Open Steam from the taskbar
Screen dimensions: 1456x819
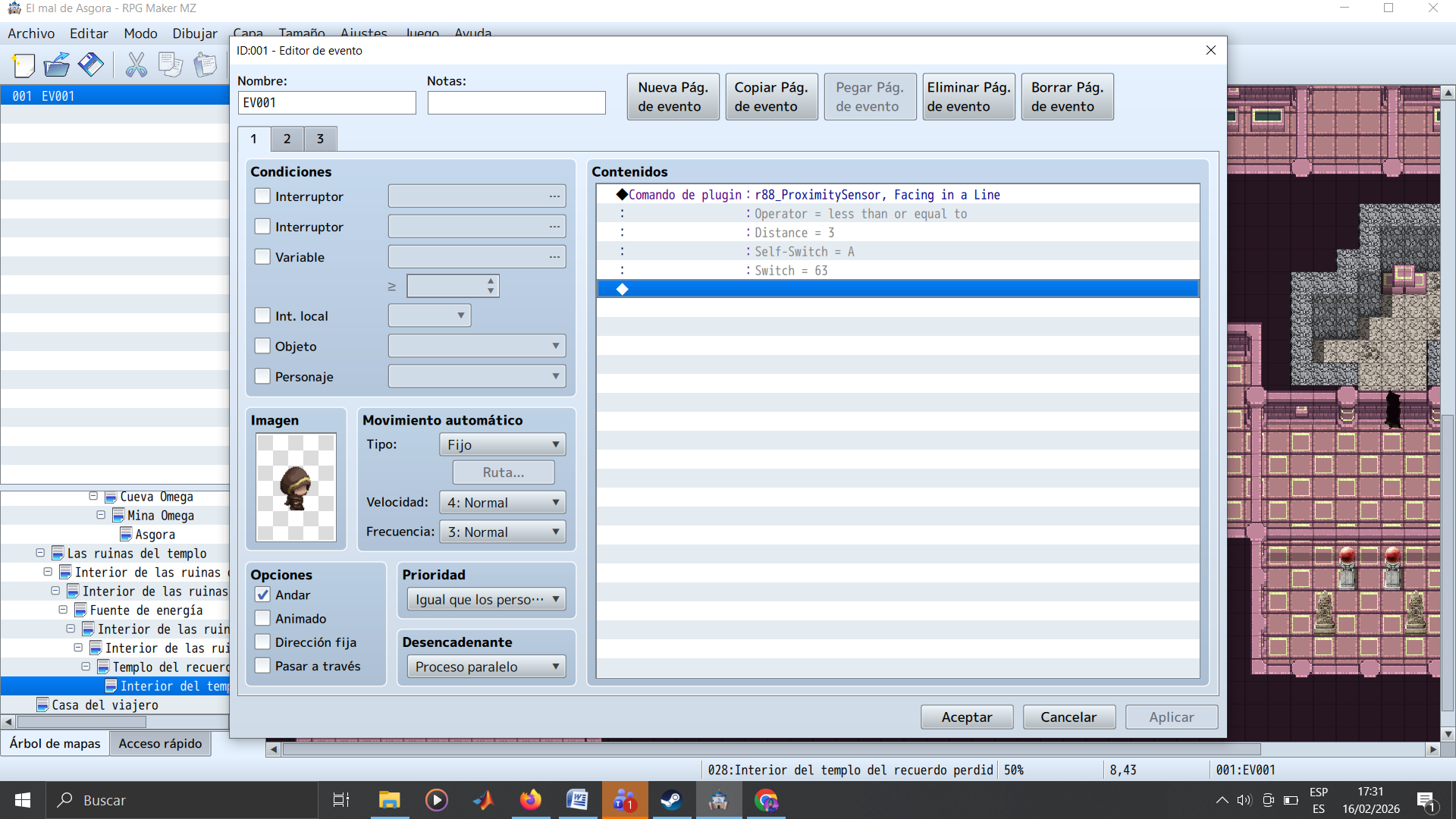671,800
